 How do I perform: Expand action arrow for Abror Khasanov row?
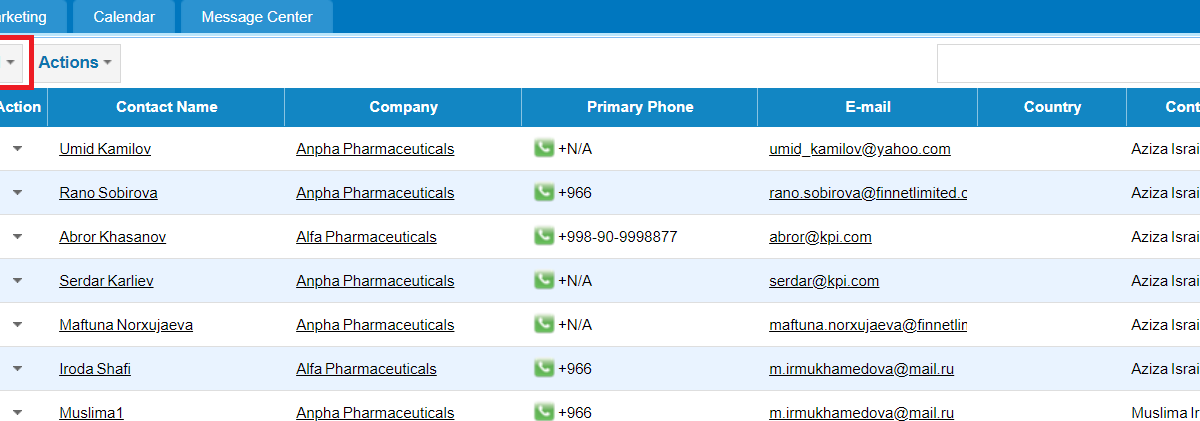pos(17,237)
